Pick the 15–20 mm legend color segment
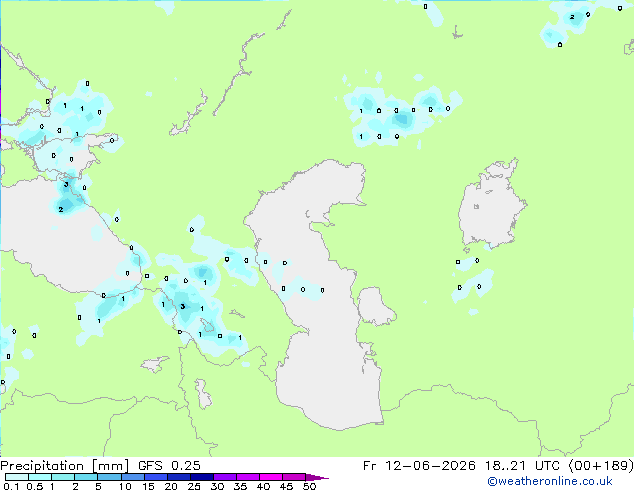 click(155, 477)
